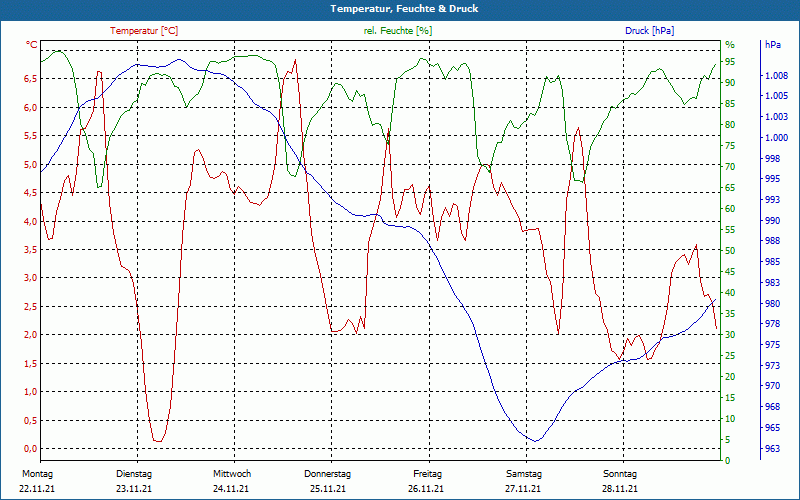
Task: Click the temperature axis value '1,5'
Action: pyautogui.click(x=31, y=363)
